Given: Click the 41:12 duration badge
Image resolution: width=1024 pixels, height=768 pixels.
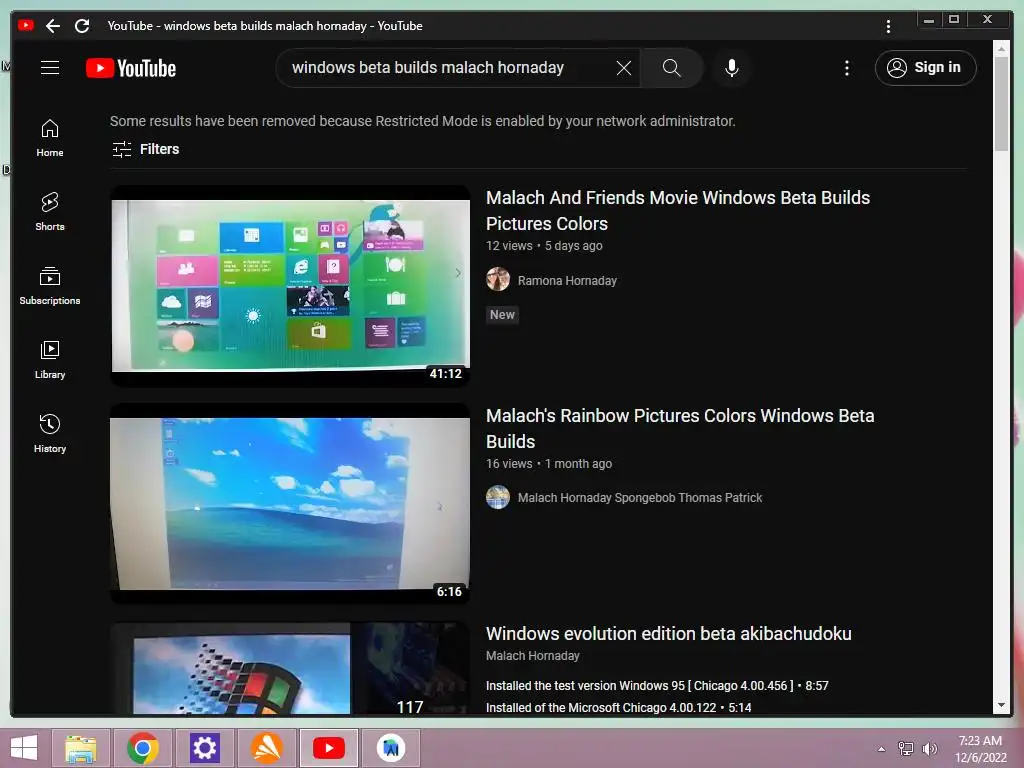Looking at the screenshot, I should click(445, 374).
